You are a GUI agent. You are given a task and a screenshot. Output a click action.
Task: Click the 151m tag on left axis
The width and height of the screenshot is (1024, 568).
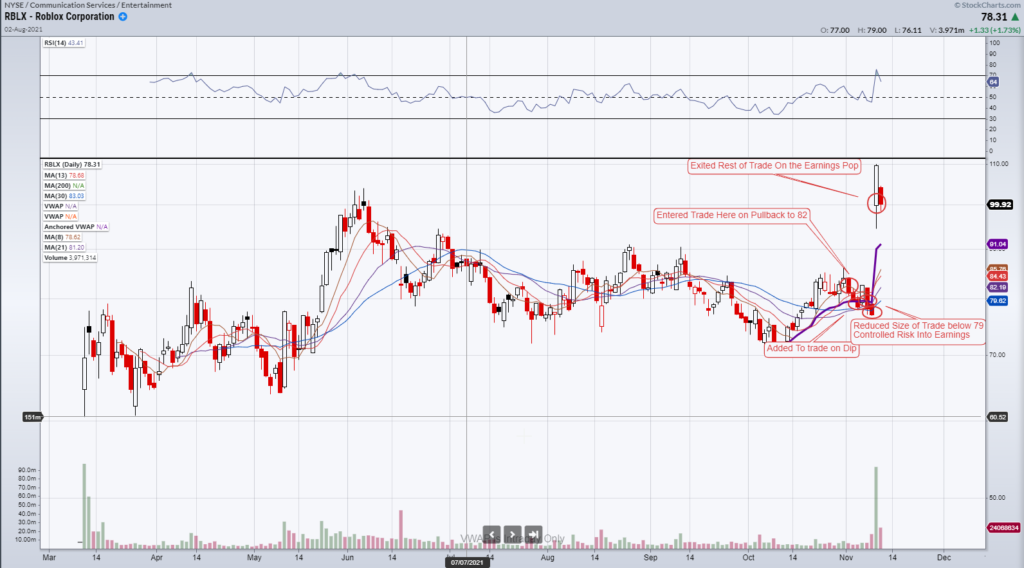tap(32, 417)
